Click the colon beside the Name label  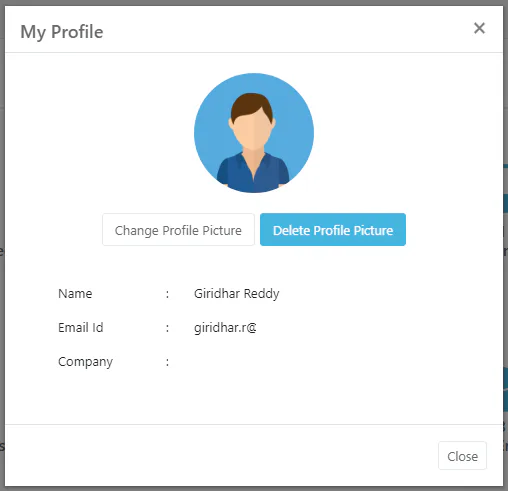tap(167, 294)
